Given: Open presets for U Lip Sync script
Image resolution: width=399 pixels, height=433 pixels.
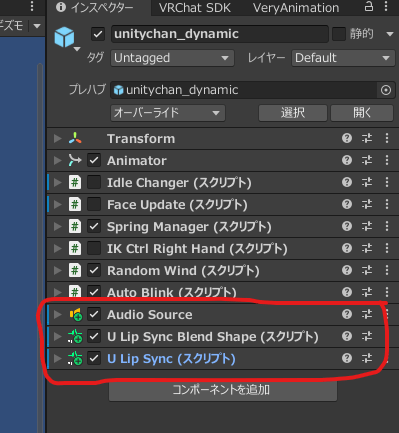Looking at the screenshot, I should point(367,358).
